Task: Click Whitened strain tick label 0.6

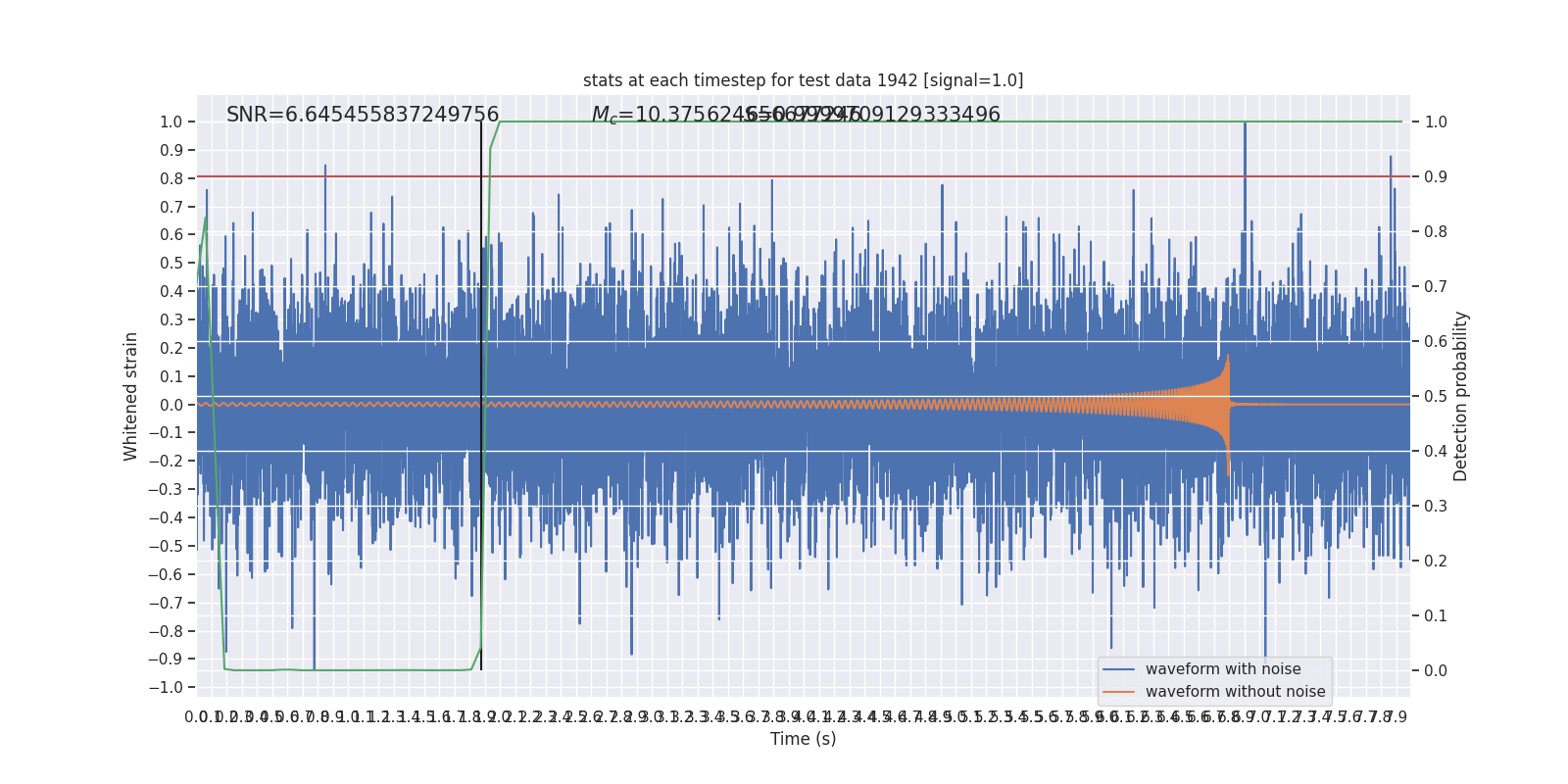Action: pyautogui.click(x=171, y=235)
